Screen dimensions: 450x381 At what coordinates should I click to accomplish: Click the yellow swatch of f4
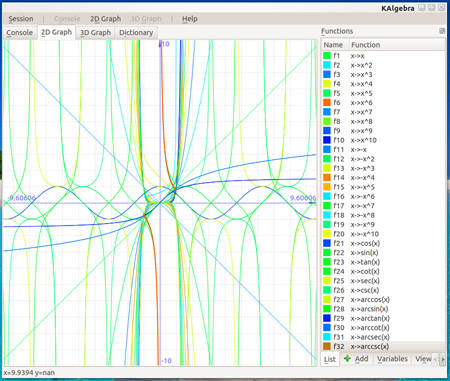tap(327, 84)
